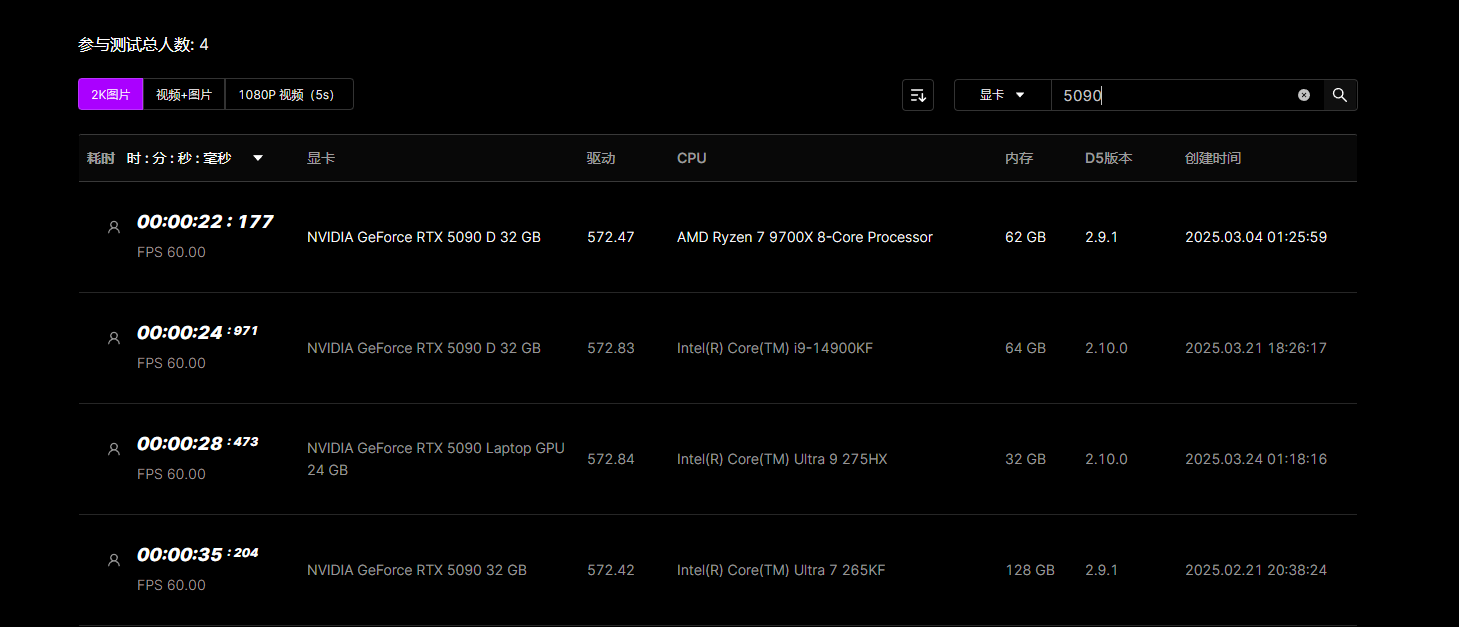Viewport: 1459px width, 627px height.
Task: Select the Intel Core i9-14900KF row
Action: 774,348
